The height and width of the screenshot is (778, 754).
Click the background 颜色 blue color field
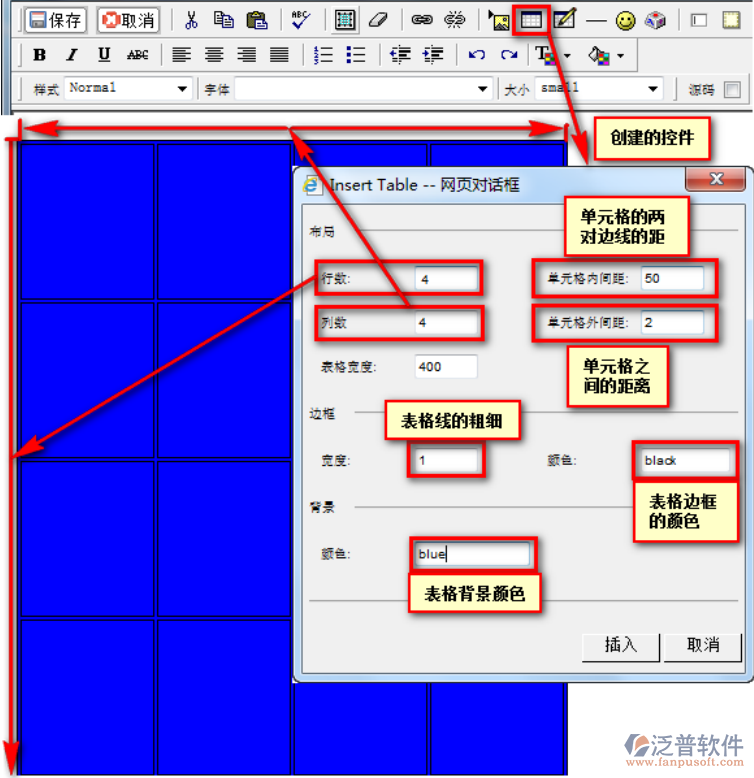pos(473,554)
